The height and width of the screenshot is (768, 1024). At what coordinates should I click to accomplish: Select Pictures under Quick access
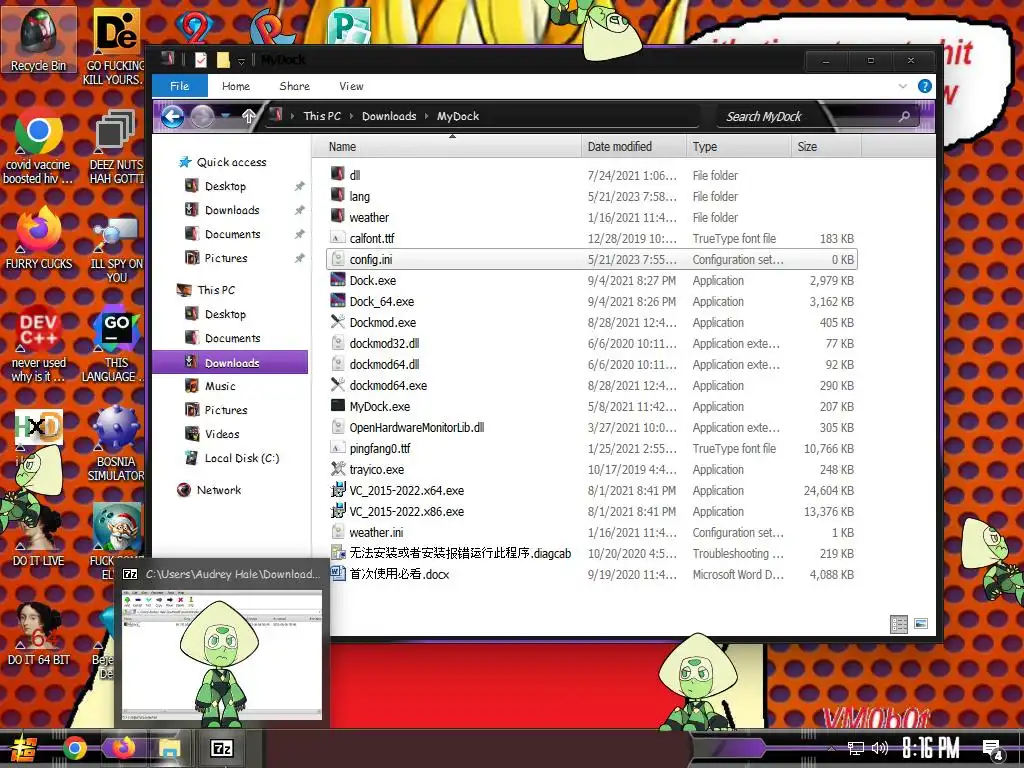tap(226, 258)
